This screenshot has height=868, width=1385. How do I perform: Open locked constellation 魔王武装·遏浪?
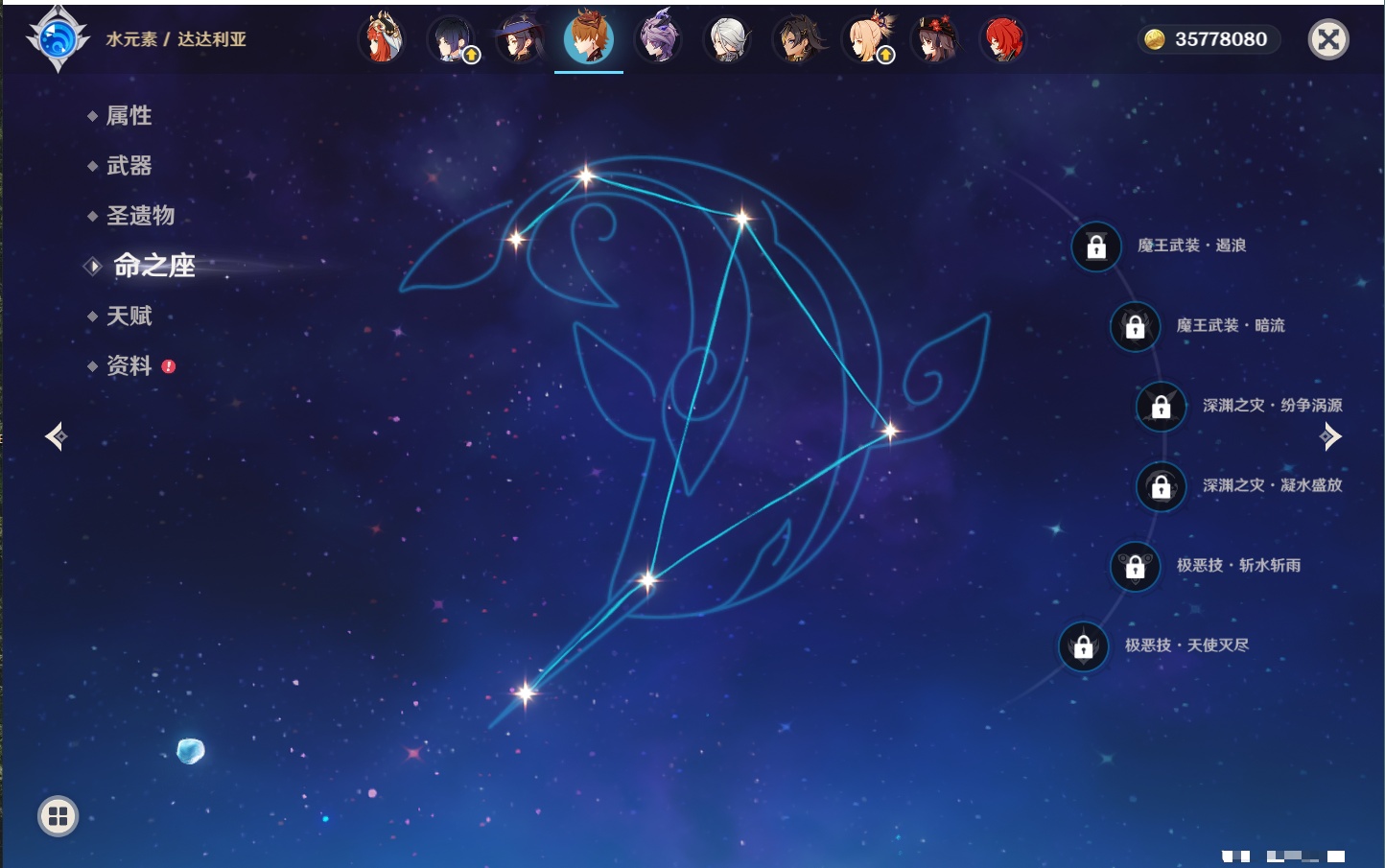click(x=1096, y=246)
